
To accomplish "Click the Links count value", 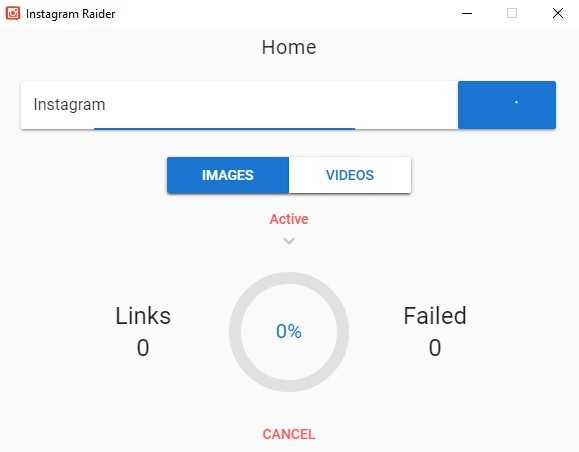I will 143,347.
